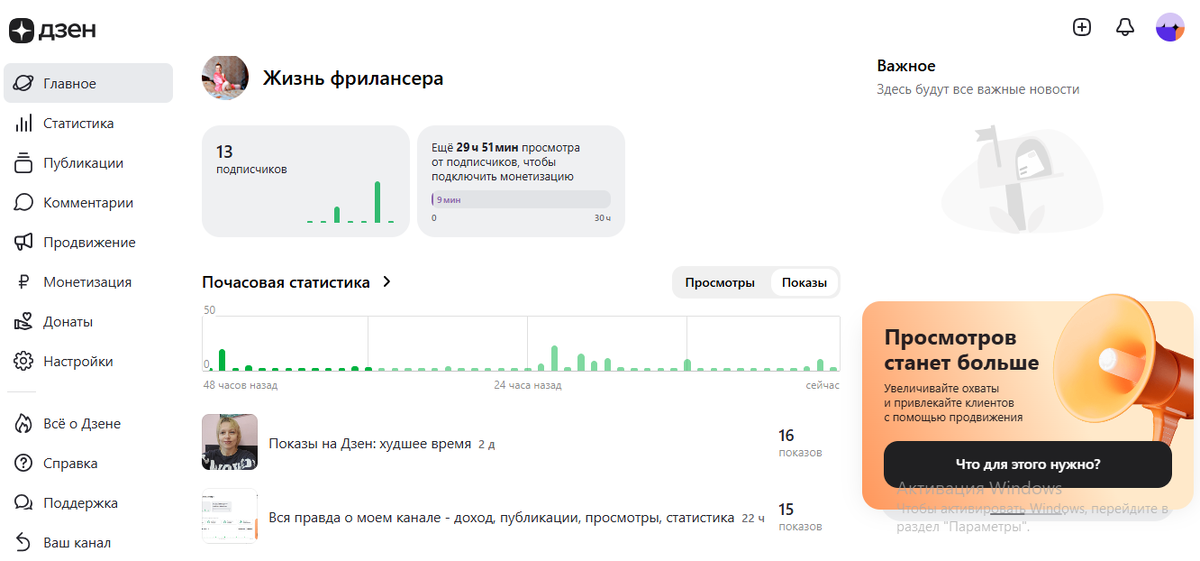Click the hand-heart icon beside Донаты

pyautogui.click(x=23, y=322)
